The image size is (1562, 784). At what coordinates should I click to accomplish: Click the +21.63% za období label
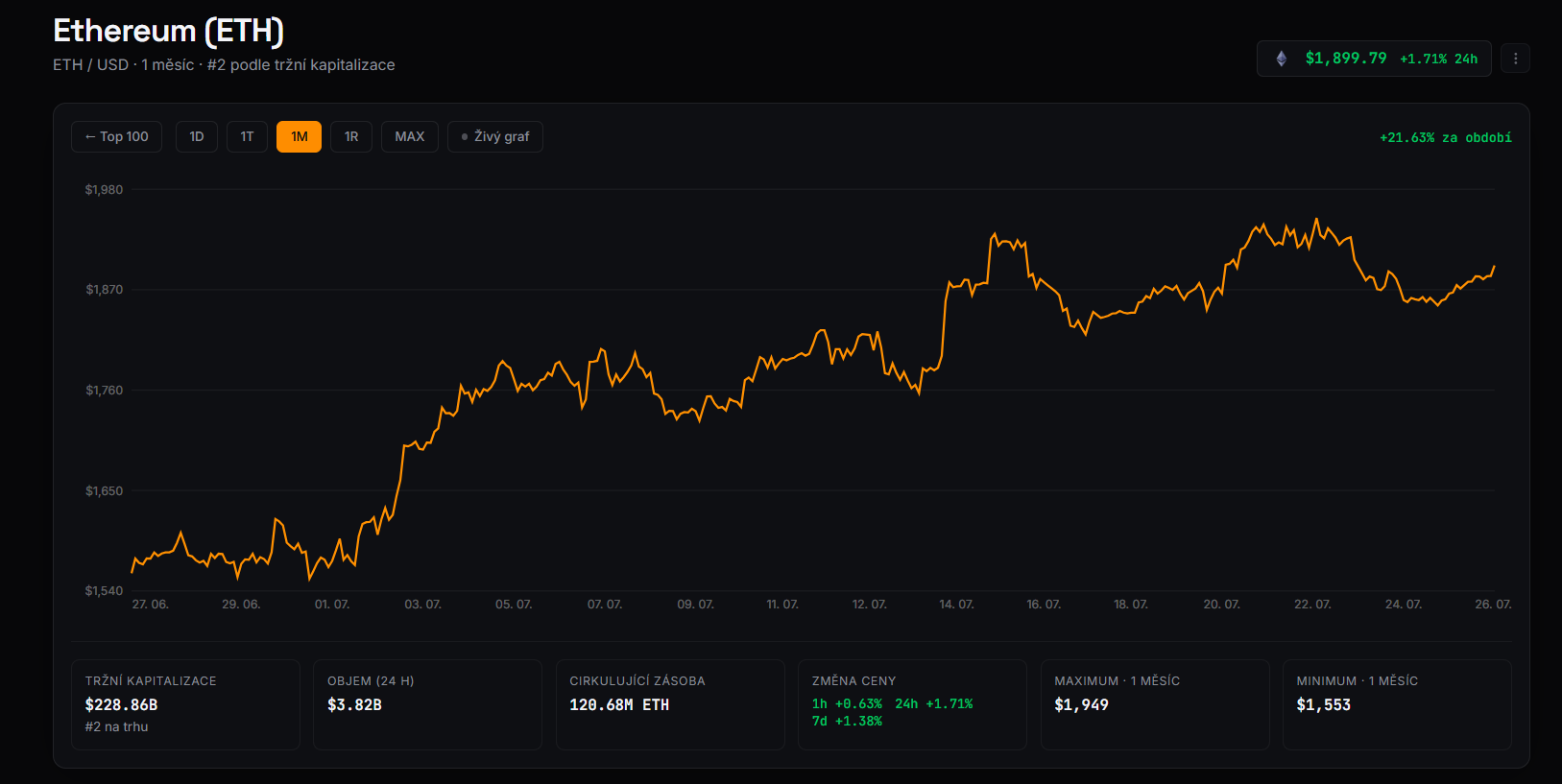coord(1446,137)
